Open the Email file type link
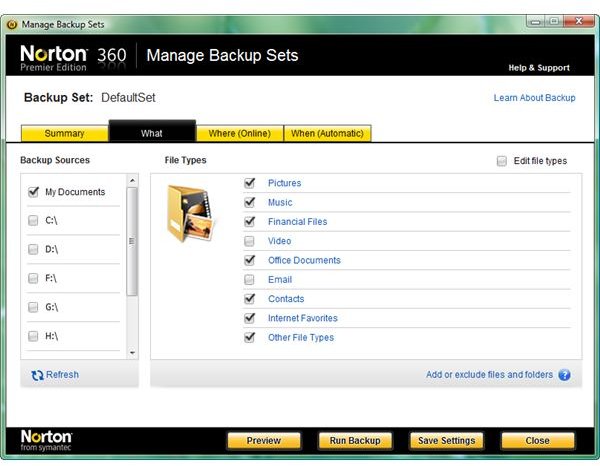The image size is (600, 466). tap(280, 280)
